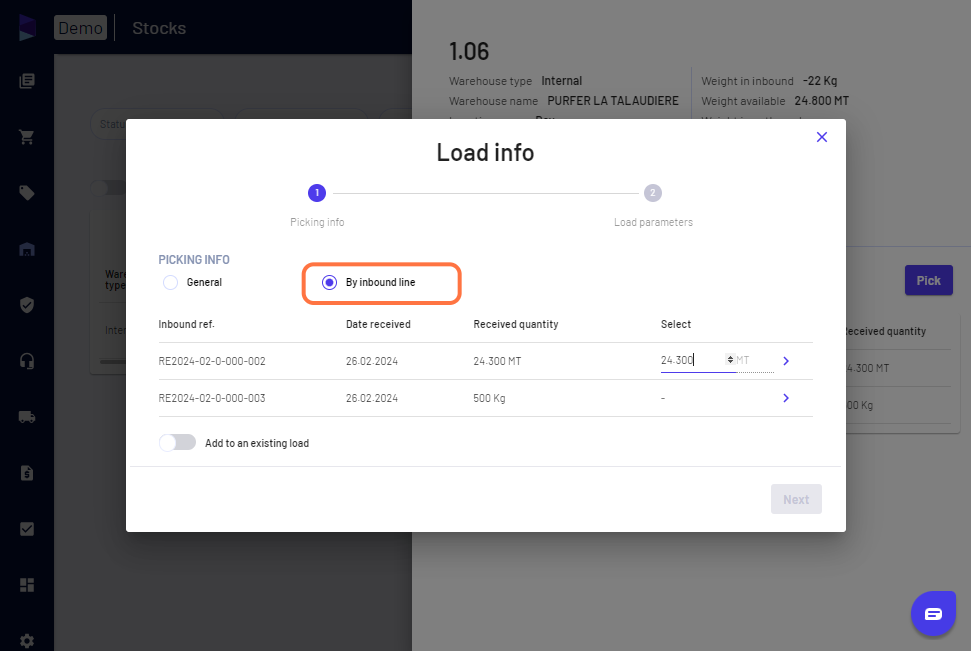
Task: Open the invoice dollar sidebar icon
Action: (x=27, y=473)
